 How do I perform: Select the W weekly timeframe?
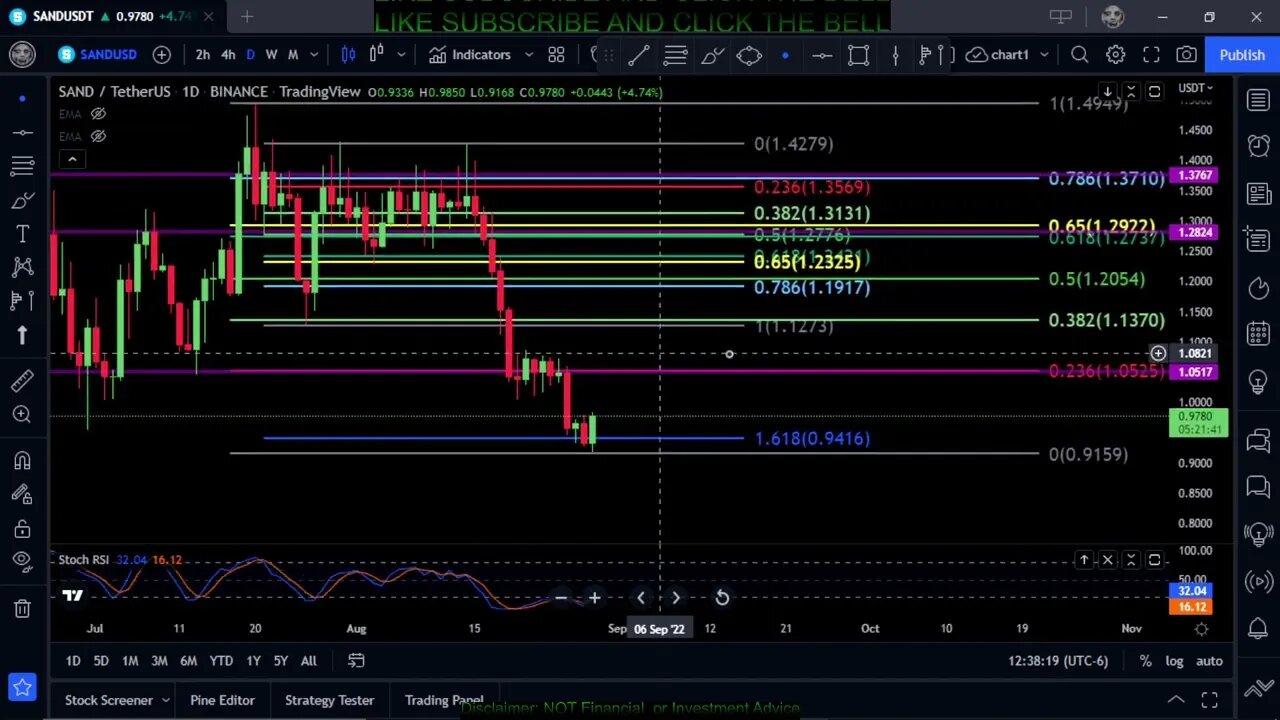[x=271, y=55]
